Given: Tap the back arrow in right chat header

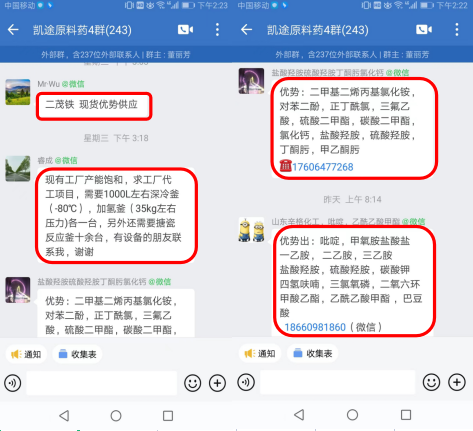Looking at the screenshot, I should (246, 30).
